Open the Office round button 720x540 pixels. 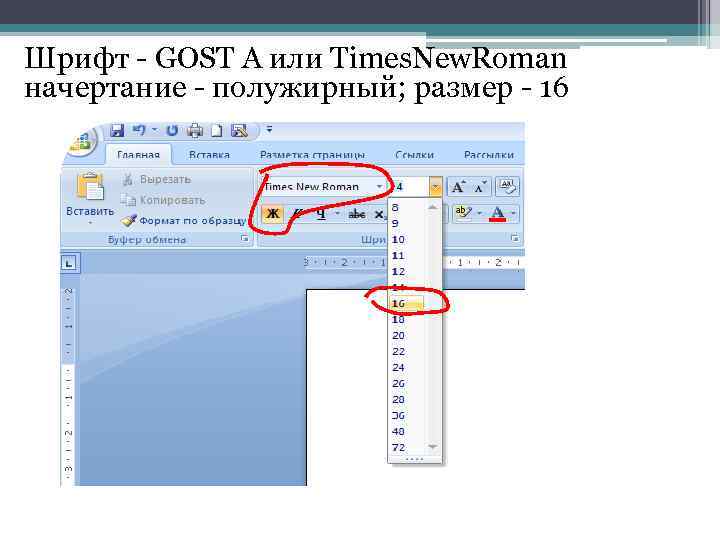click(x=81, y=141)
